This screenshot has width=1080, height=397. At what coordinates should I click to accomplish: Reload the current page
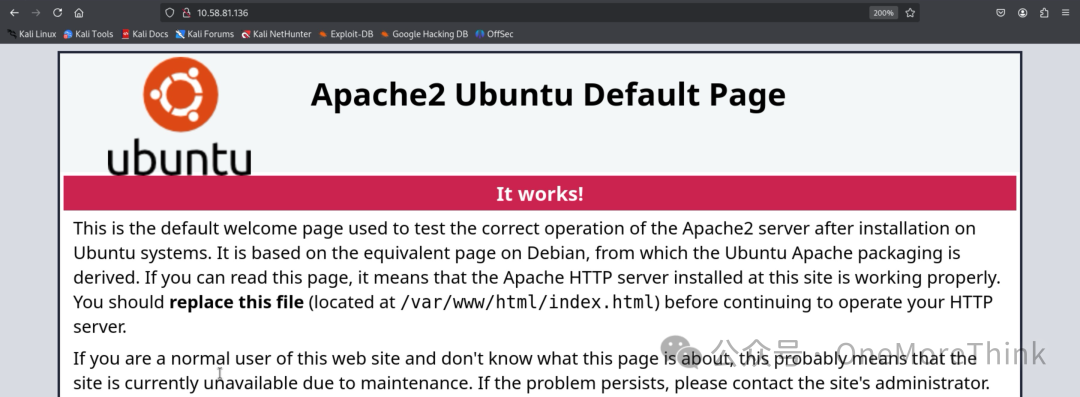pyautogui.click(x=57, y=12)
